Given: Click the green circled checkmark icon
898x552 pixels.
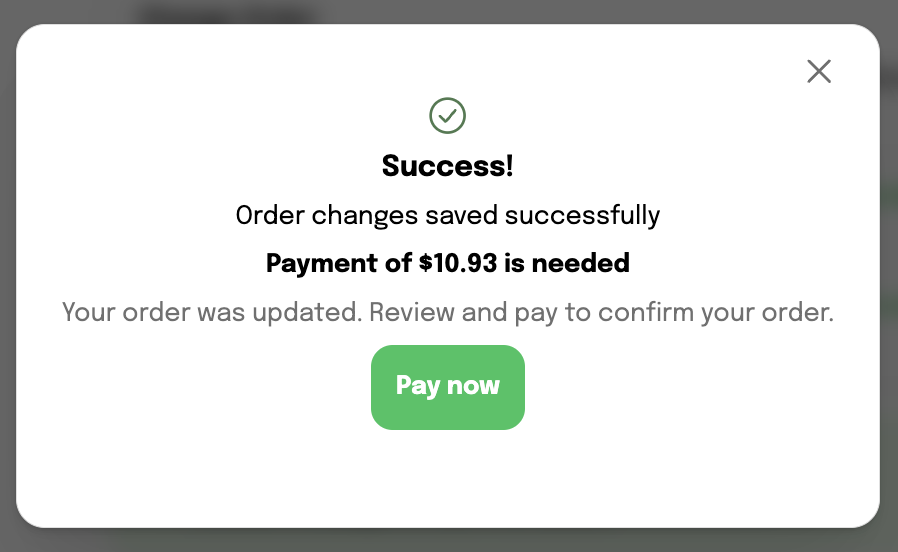Looking at the screenshot, I should pyautogui.click(x=447, y=116).
